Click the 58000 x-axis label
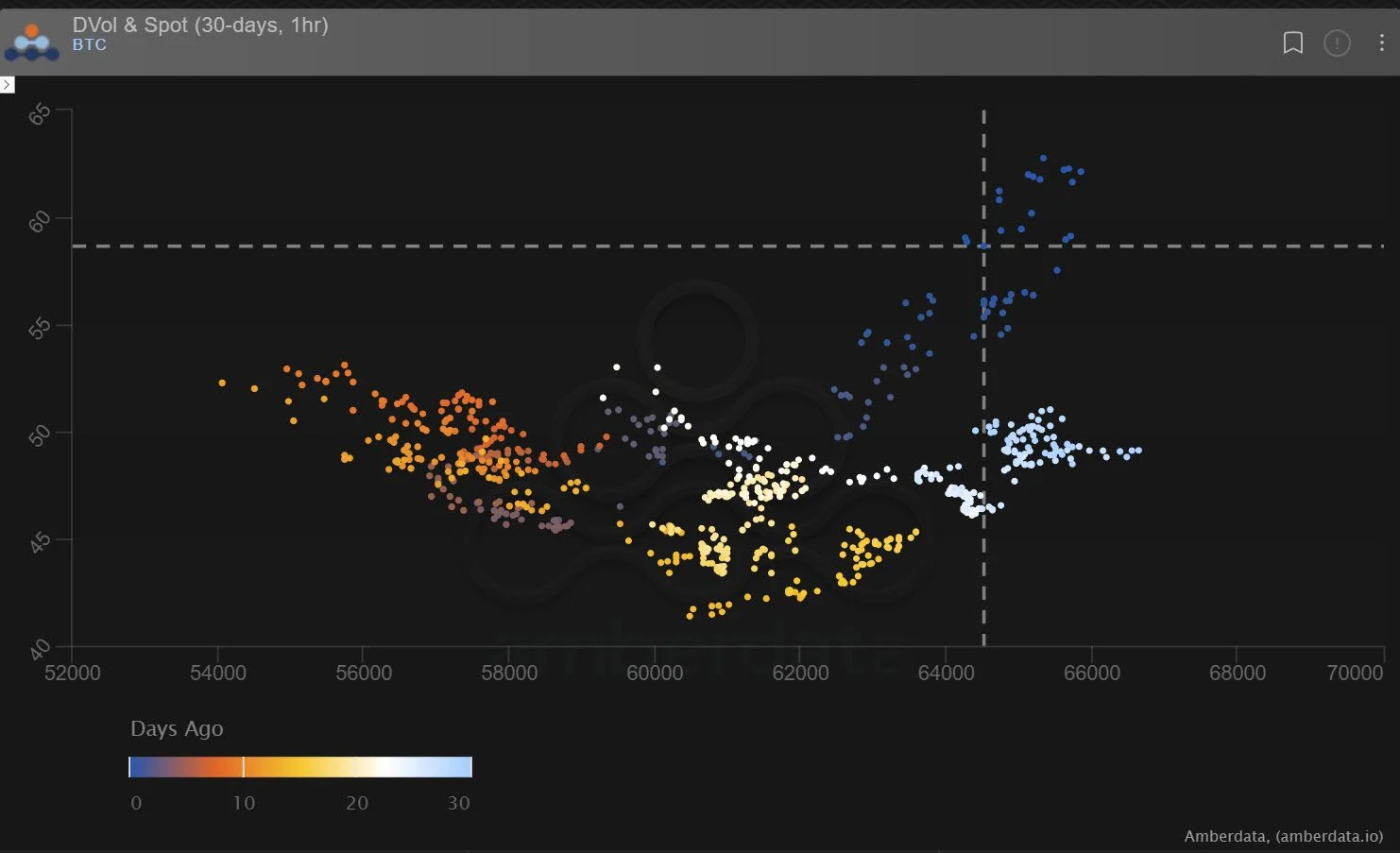Viewport: 1400px width, 853px height. tap(509, 673)
